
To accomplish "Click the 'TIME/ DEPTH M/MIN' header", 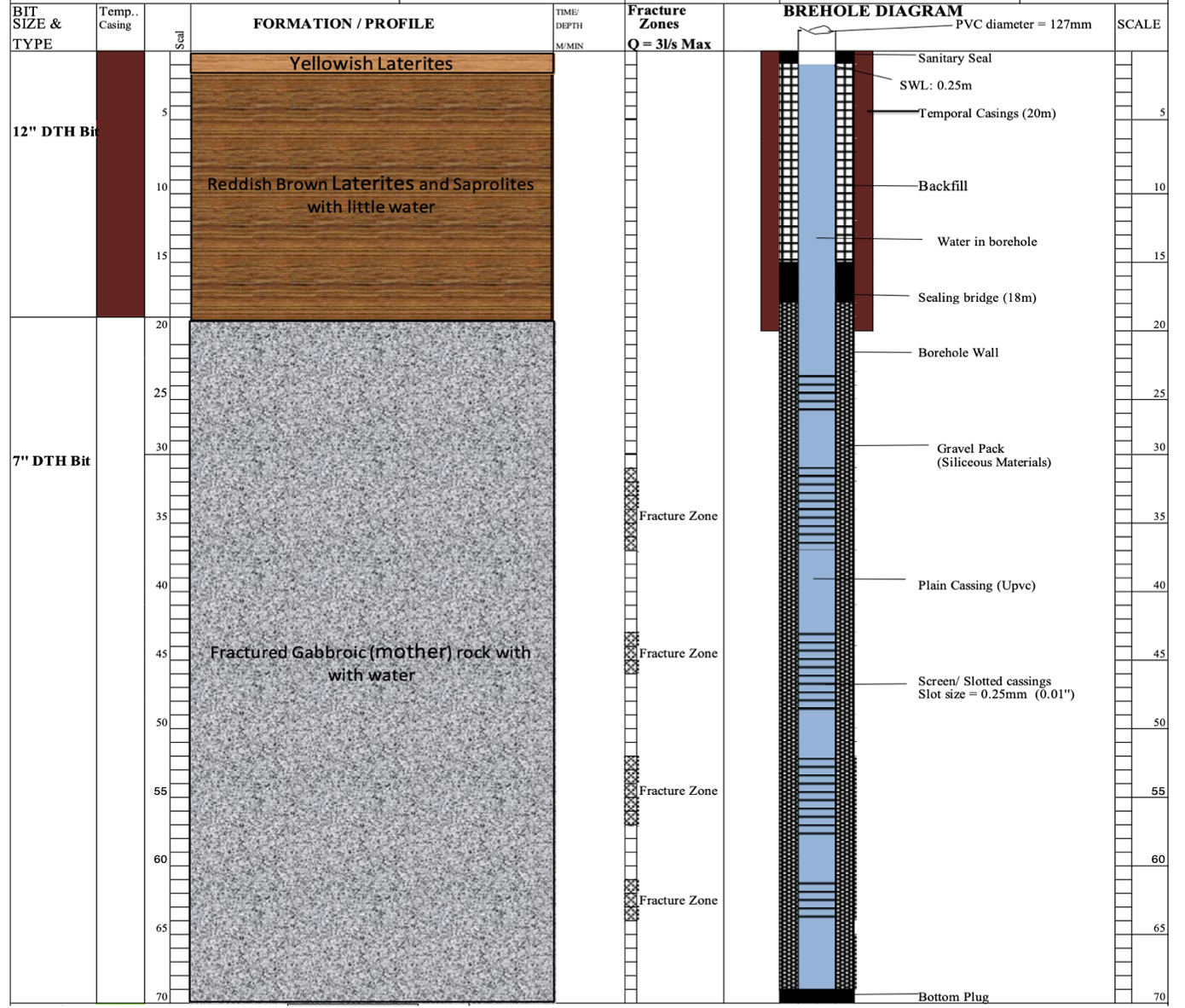I will coord(569,29).
